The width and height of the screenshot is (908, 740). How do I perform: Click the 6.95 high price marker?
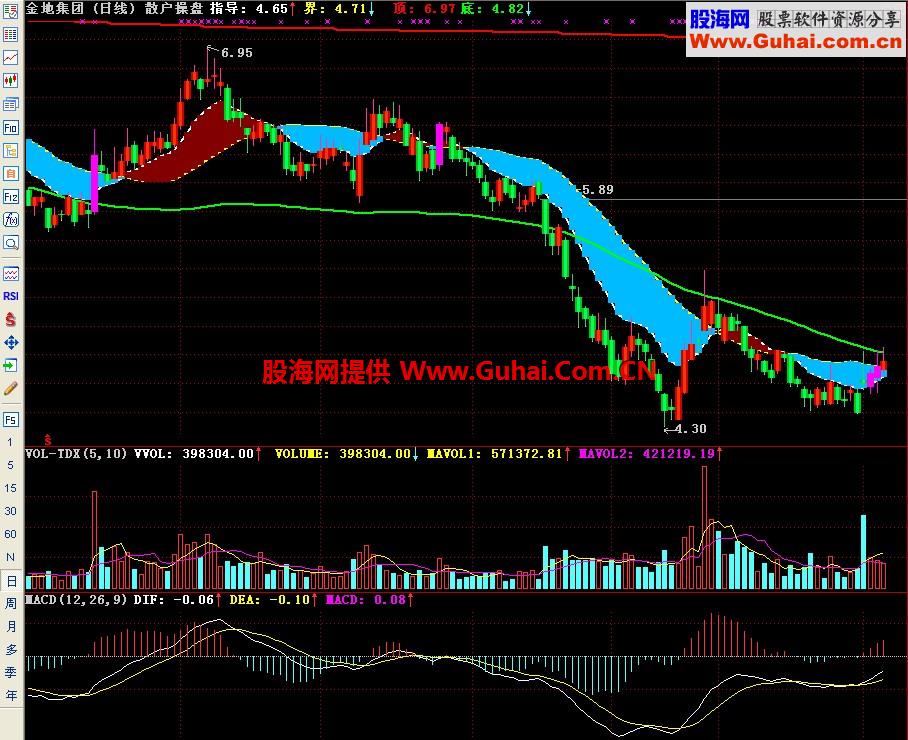237,53
